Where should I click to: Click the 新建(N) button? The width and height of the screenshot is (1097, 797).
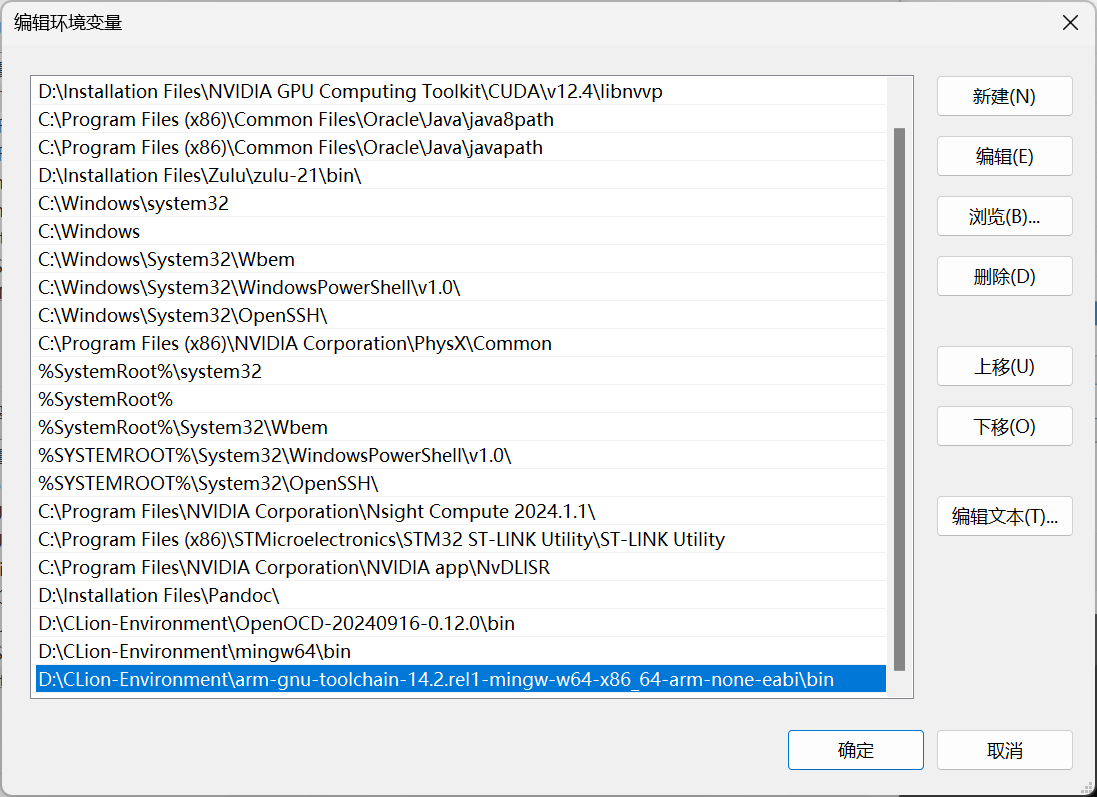[x=1004, y=96]
